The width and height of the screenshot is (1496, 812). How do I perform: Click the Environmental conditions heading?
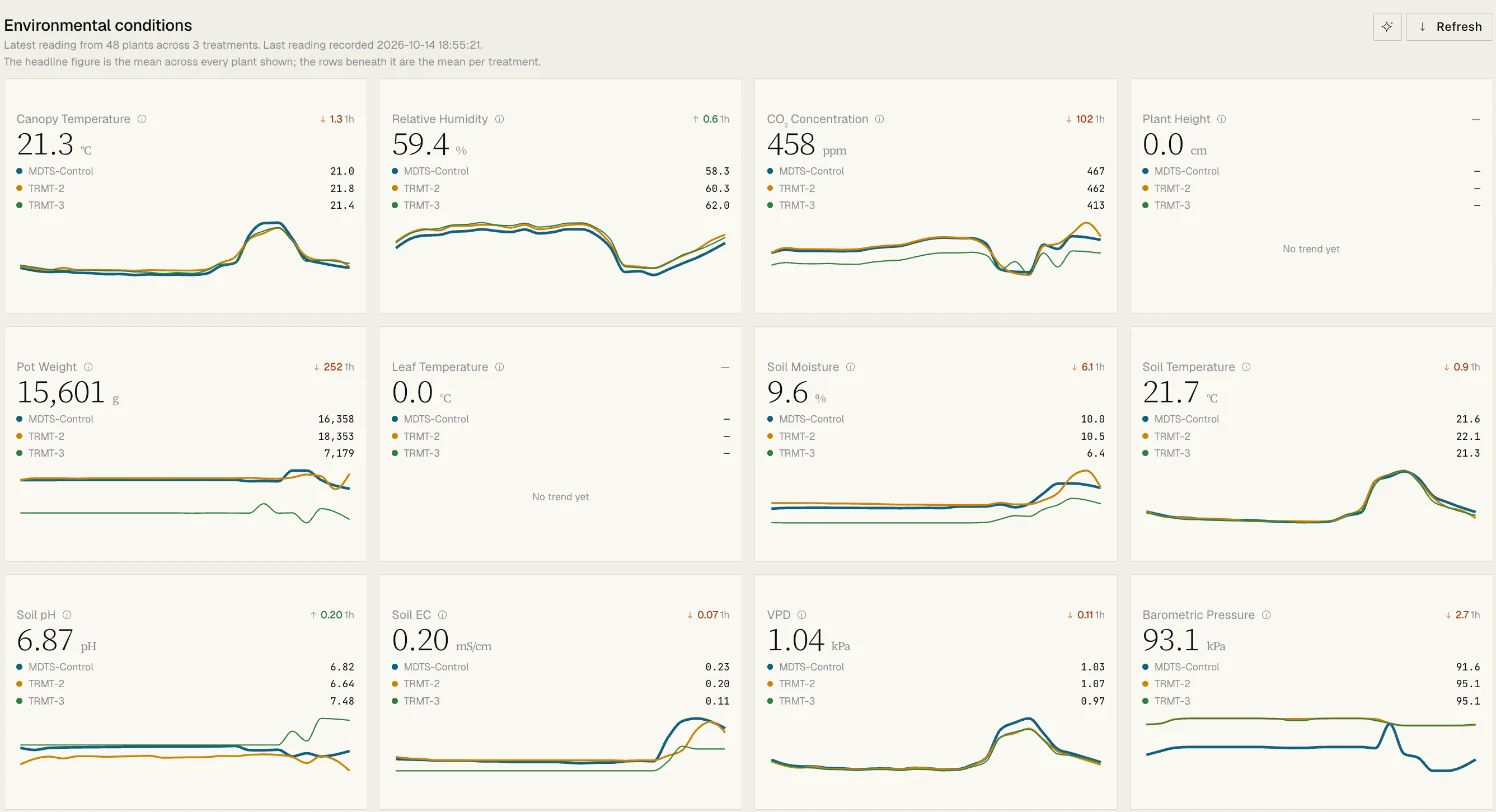(98, 26)
